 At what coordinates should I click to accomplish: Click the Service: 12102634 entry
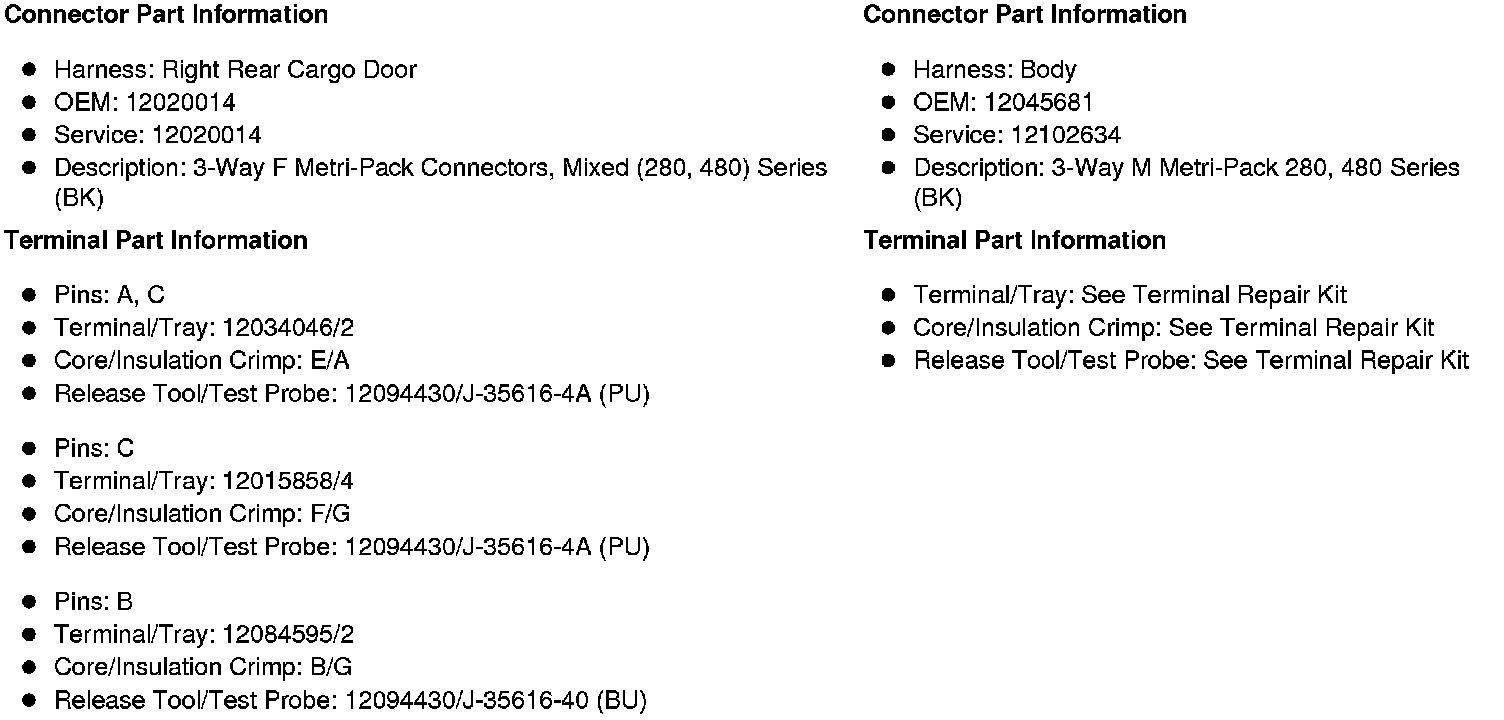coord(1016,136)
